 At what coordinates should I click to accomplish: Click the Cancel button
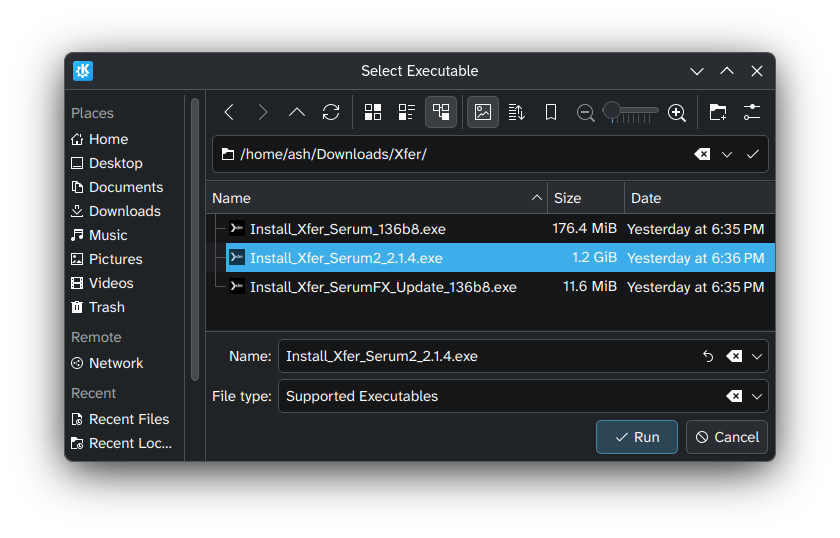(727, 437)
